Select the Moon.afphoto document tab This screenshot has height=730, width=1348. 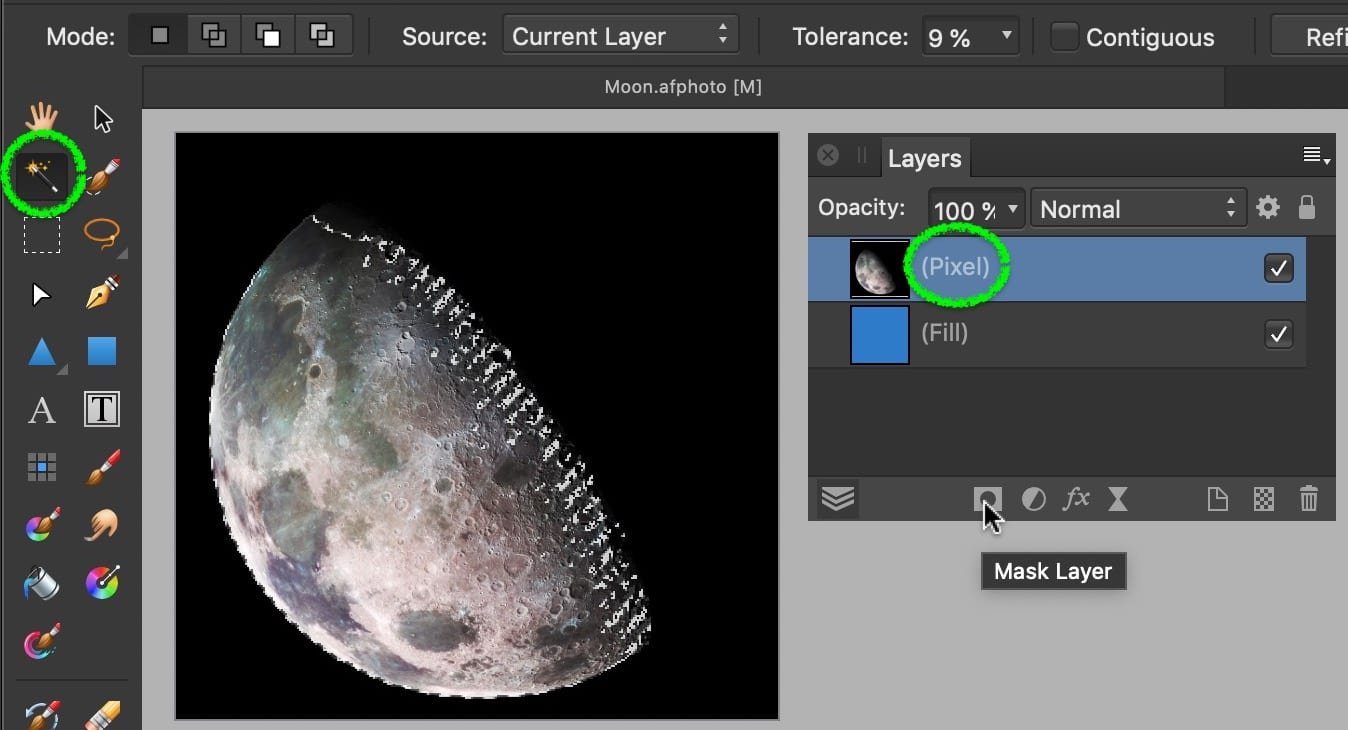coord(683,87)
